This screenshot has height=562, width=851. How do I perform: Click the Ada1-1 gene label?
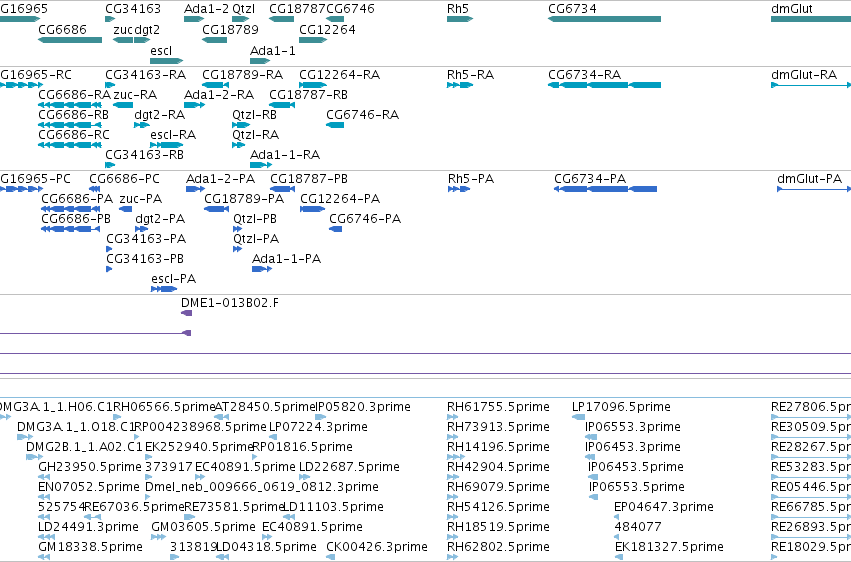(x=272, y=51)
